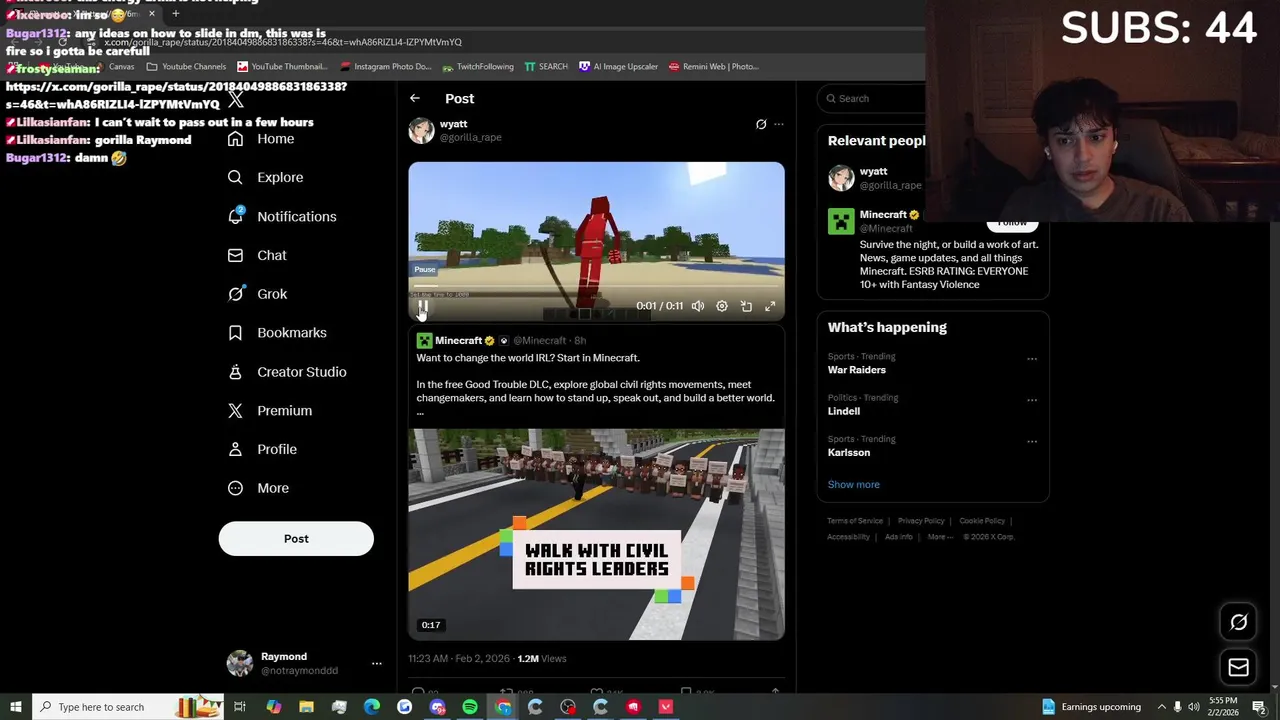
Task: Open the Youtube Channels bookmark folder
Action: pyautogui.click(x=186, y=67)
